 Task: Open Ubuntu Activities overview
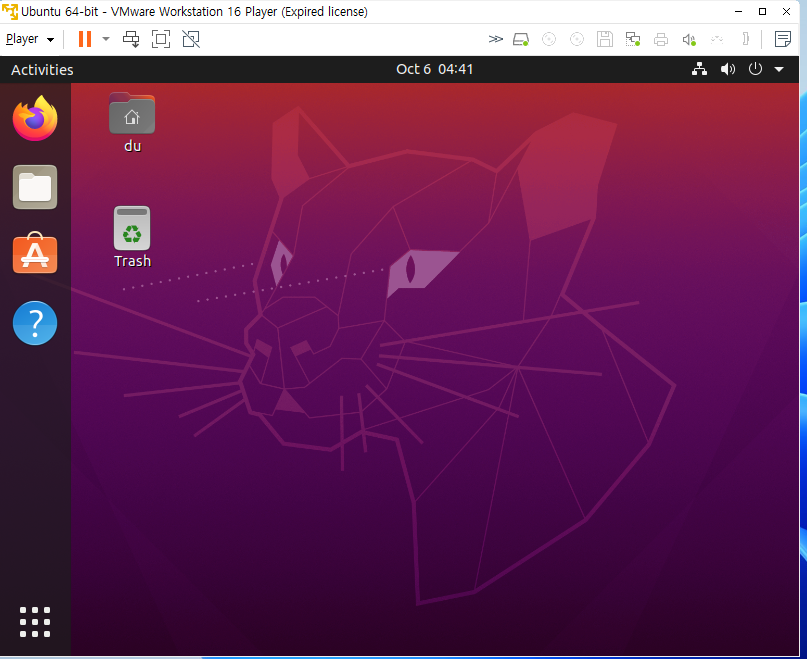[42, 70]
